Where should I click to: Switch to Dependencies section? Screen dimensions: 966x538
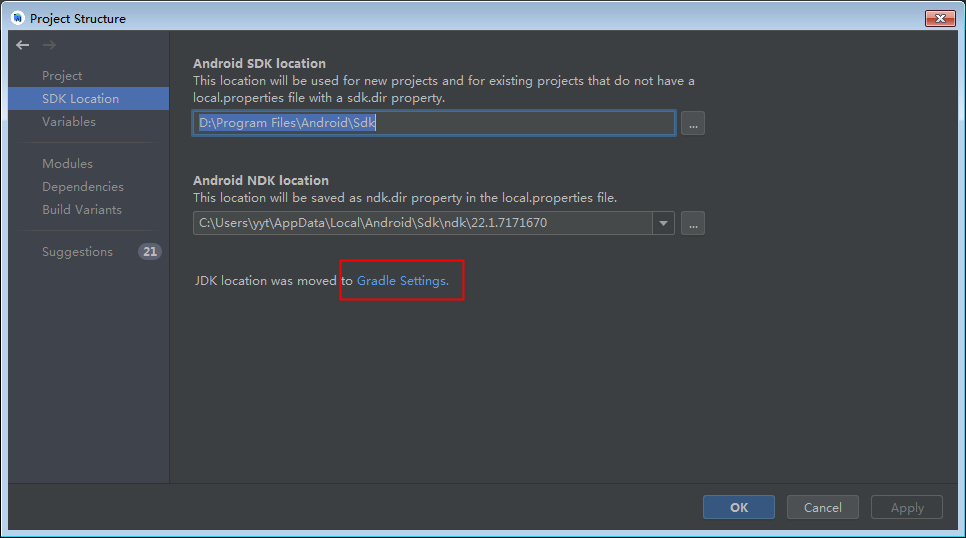[x=83, y=187]
